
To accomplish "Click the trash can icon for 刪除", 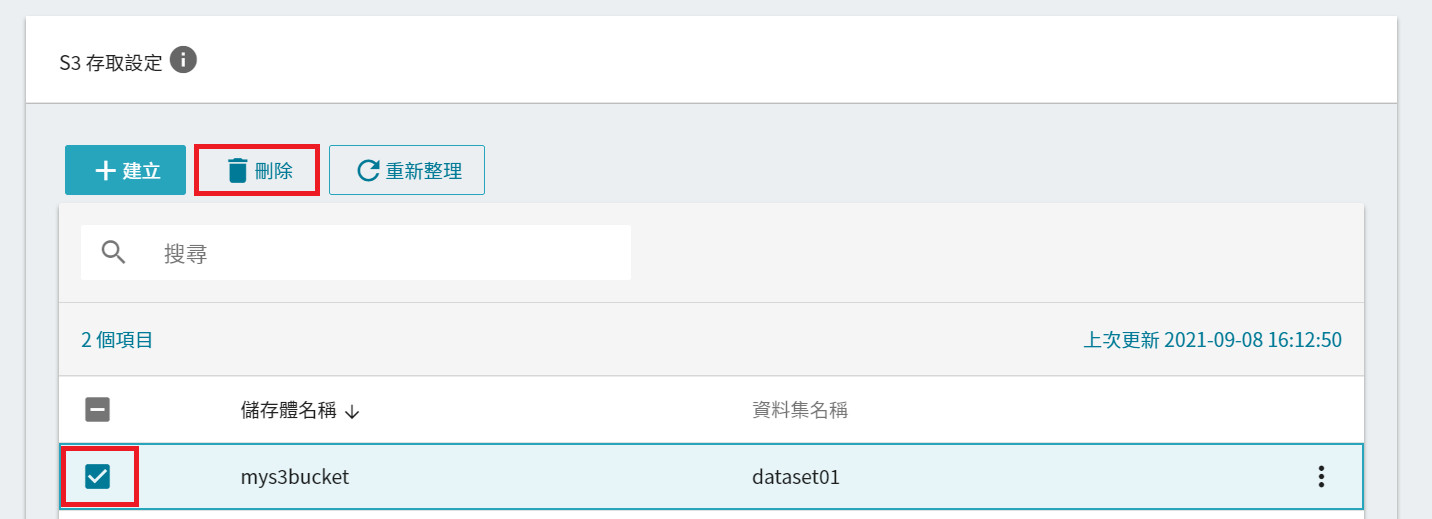I will 237,170.
